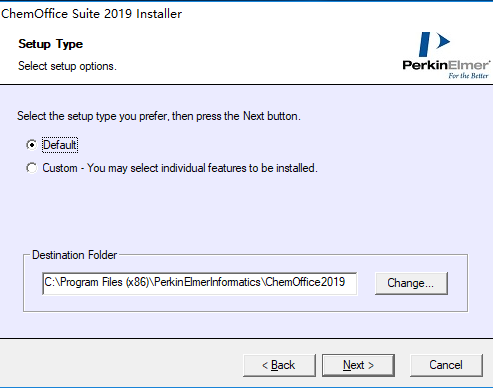Click the focused Default option label
The image size is (493, 388).
pos(60,145)
